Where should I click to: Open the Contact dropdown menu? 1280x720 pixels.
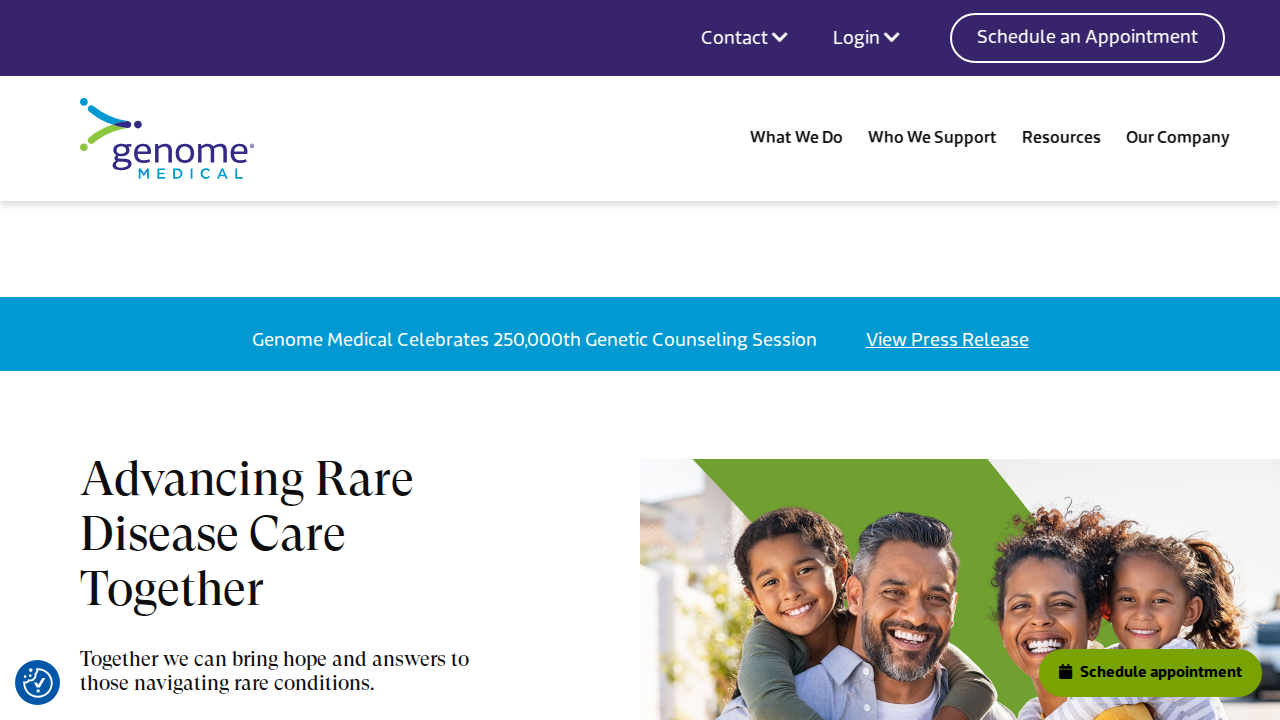coord(744,38)
